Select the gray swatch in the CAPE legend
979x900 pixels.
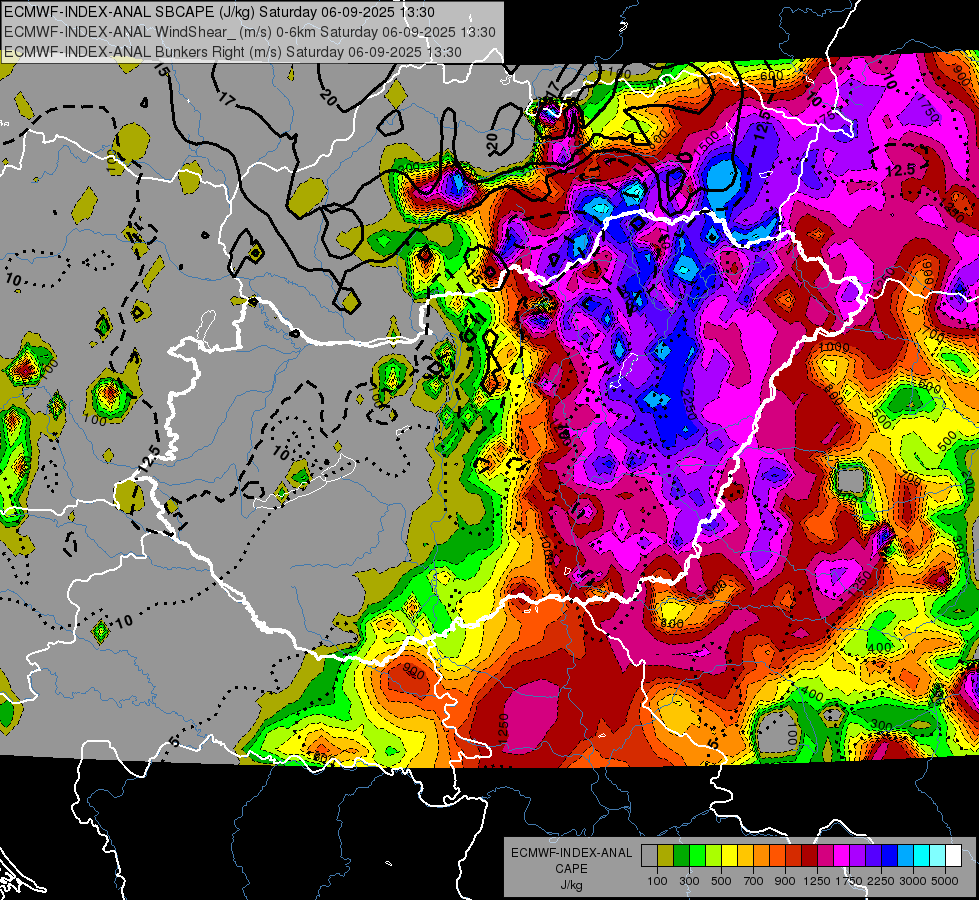click(649, 856)
